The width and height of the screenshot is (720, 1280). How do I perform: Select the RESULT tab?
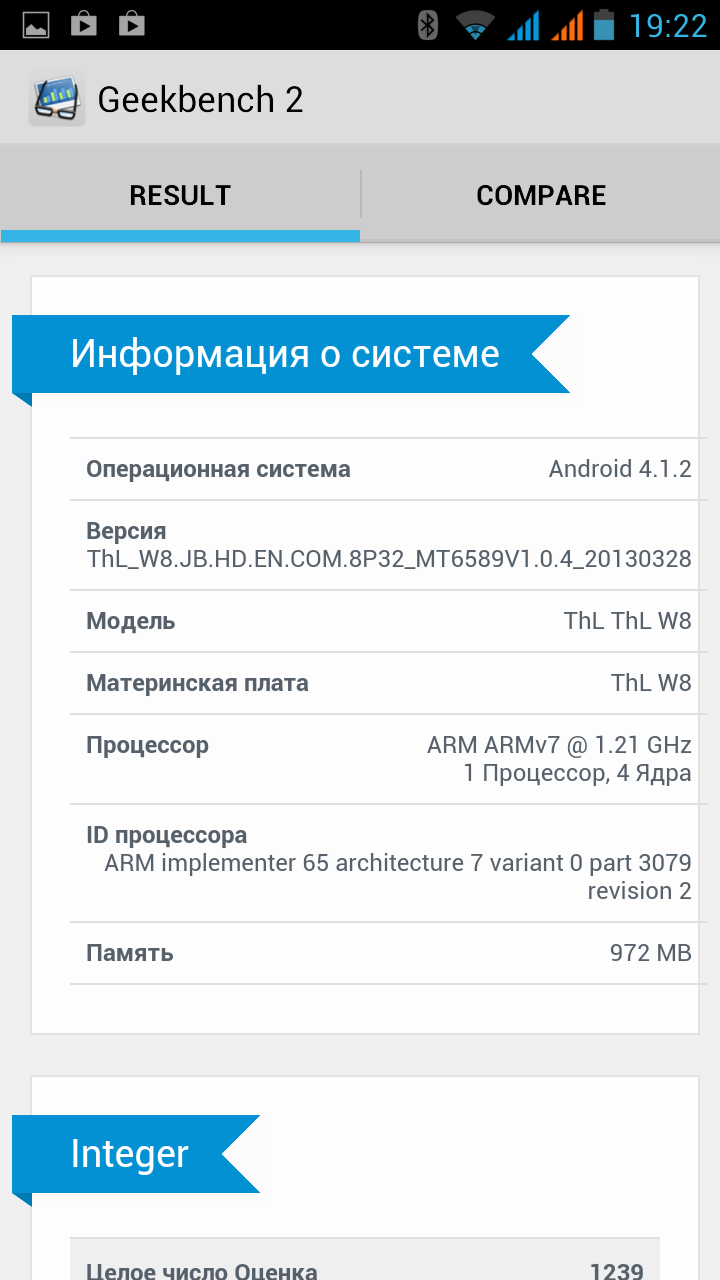[x=180, y=195]
